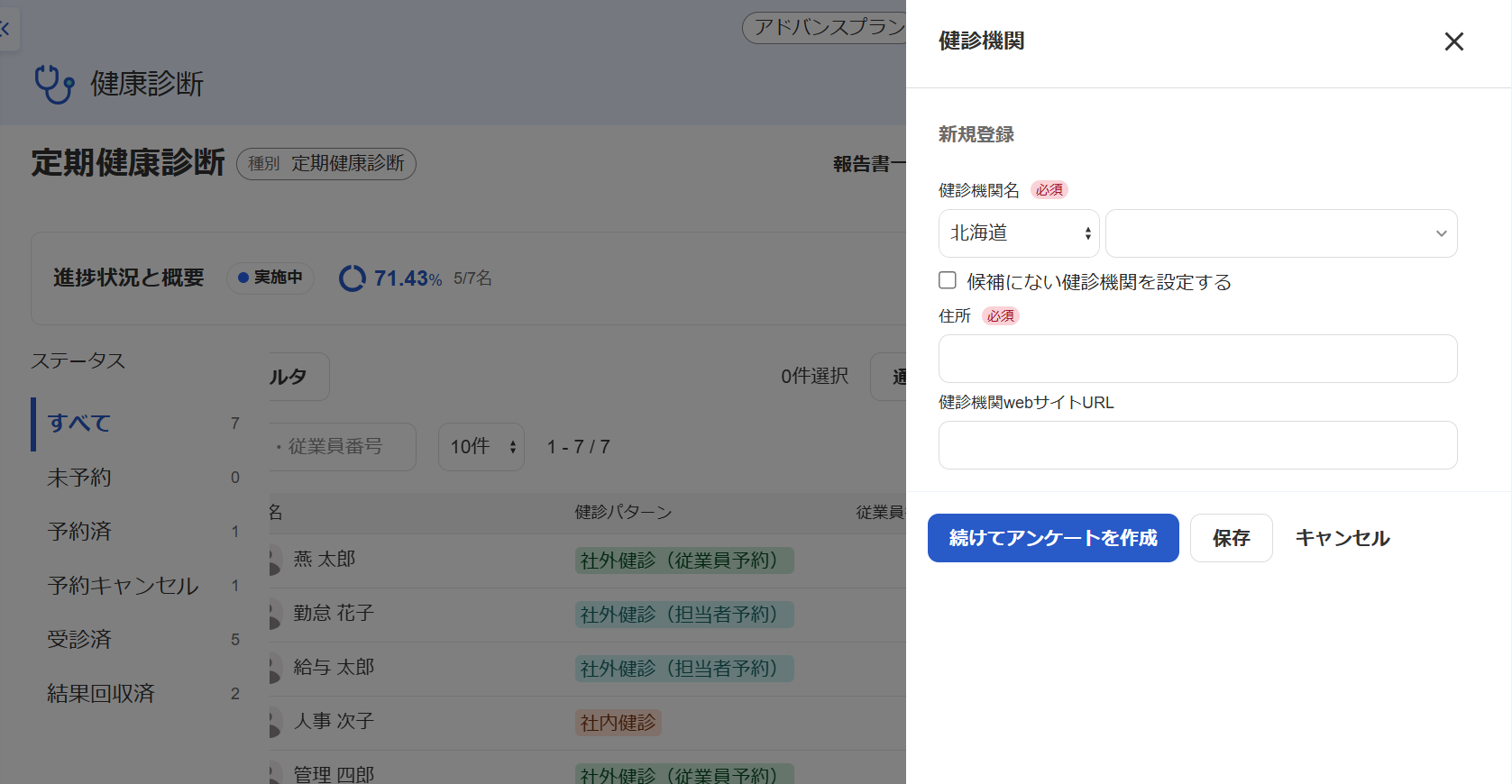This screenshot has height=784, width=1512.
Task: Select the 予約済 status filter
Action: [x=144, y=532]
